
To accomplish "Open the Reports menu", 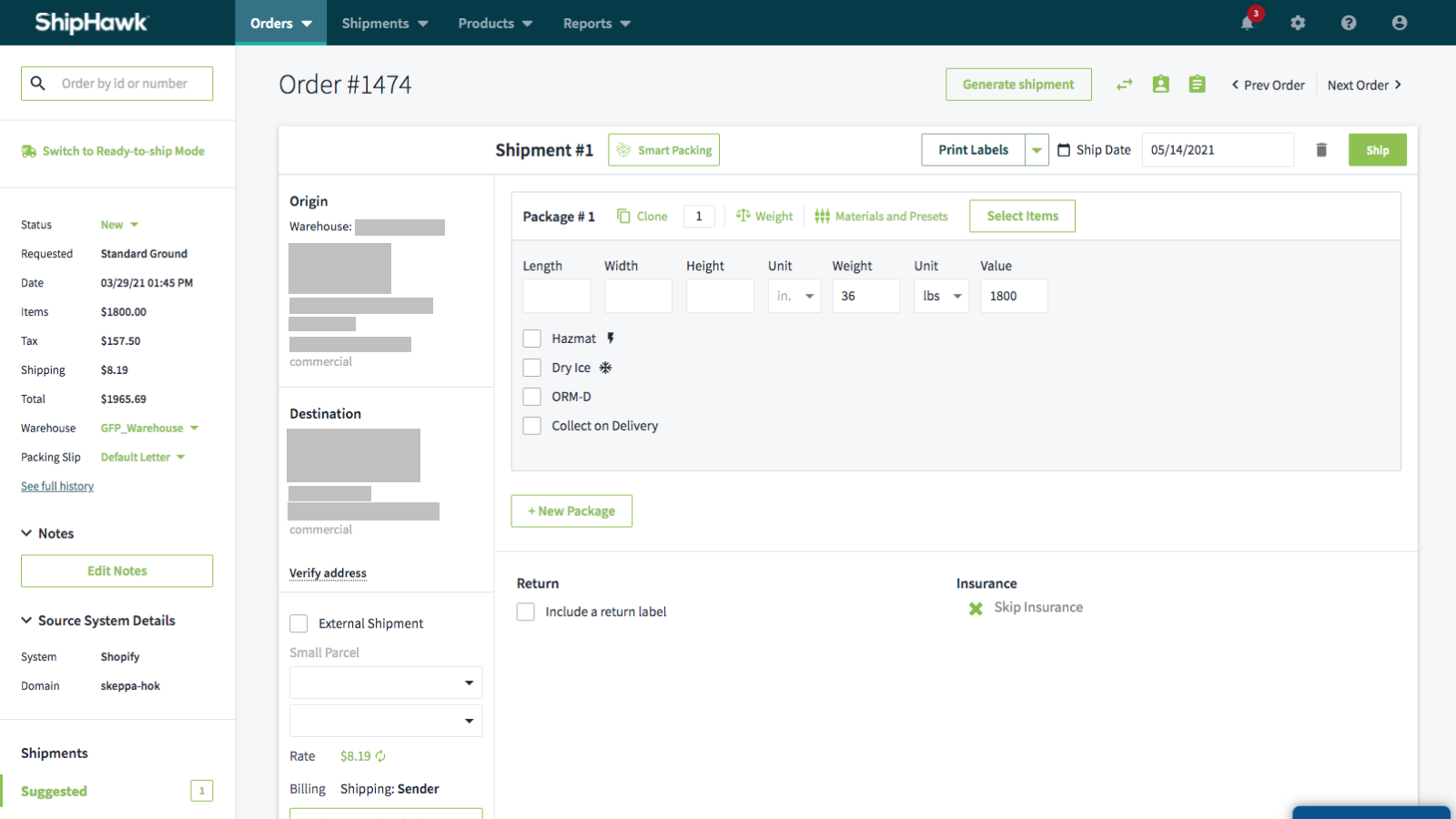I will (x=597, y=23).
